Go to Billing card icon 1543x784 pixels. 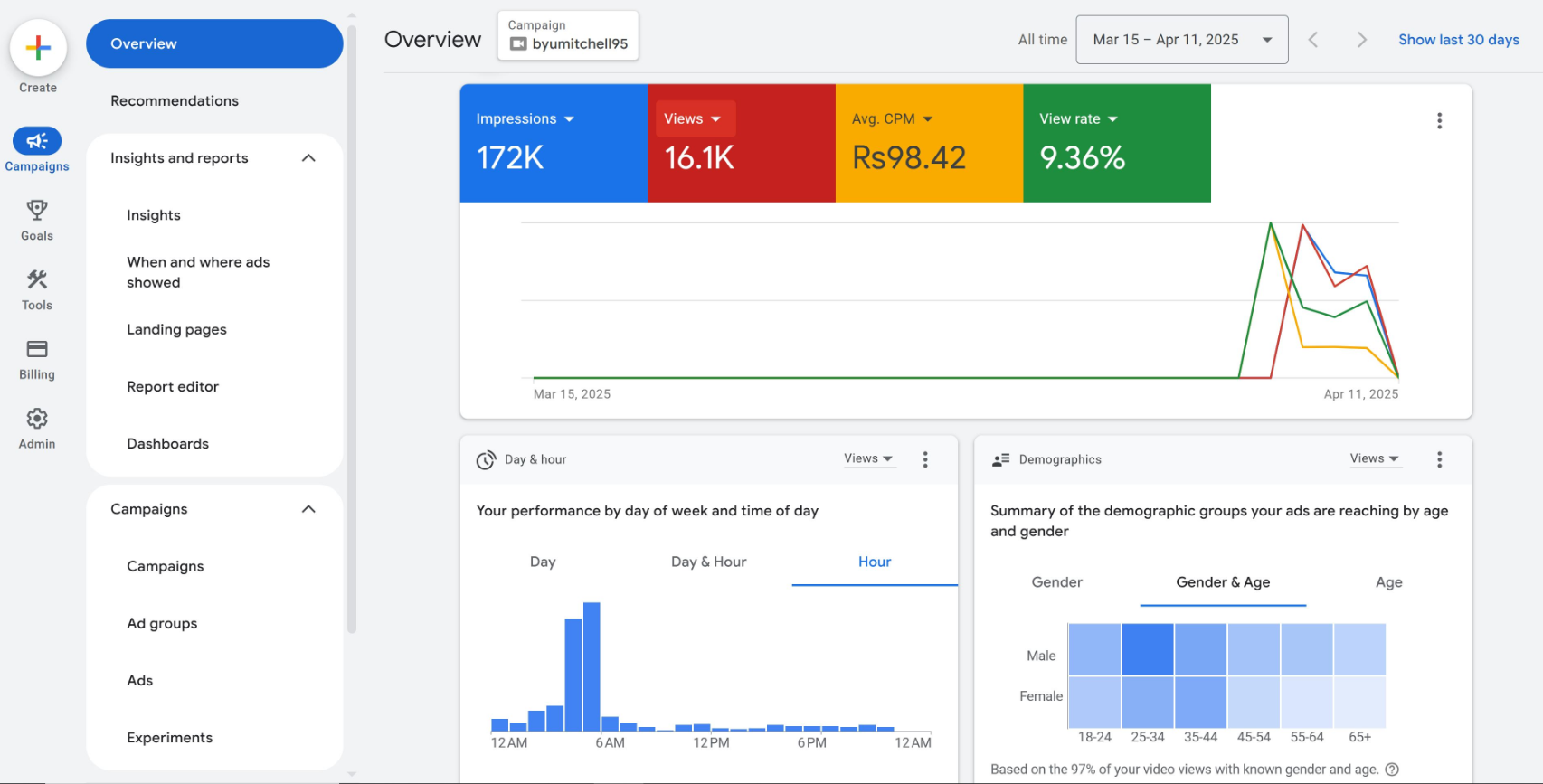click(x=37, y=350)
